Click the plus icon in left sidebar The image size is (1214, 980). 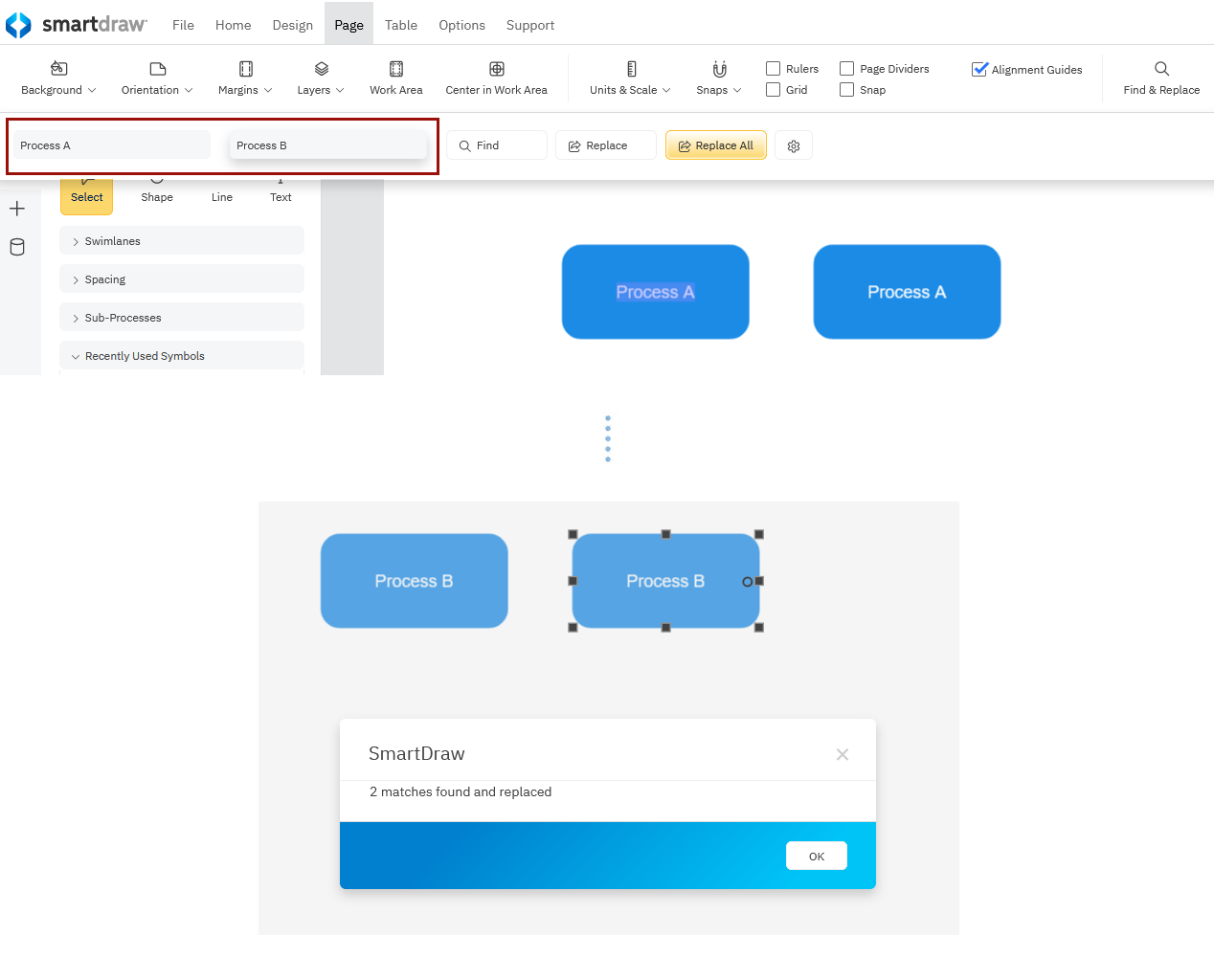point(17,209)
